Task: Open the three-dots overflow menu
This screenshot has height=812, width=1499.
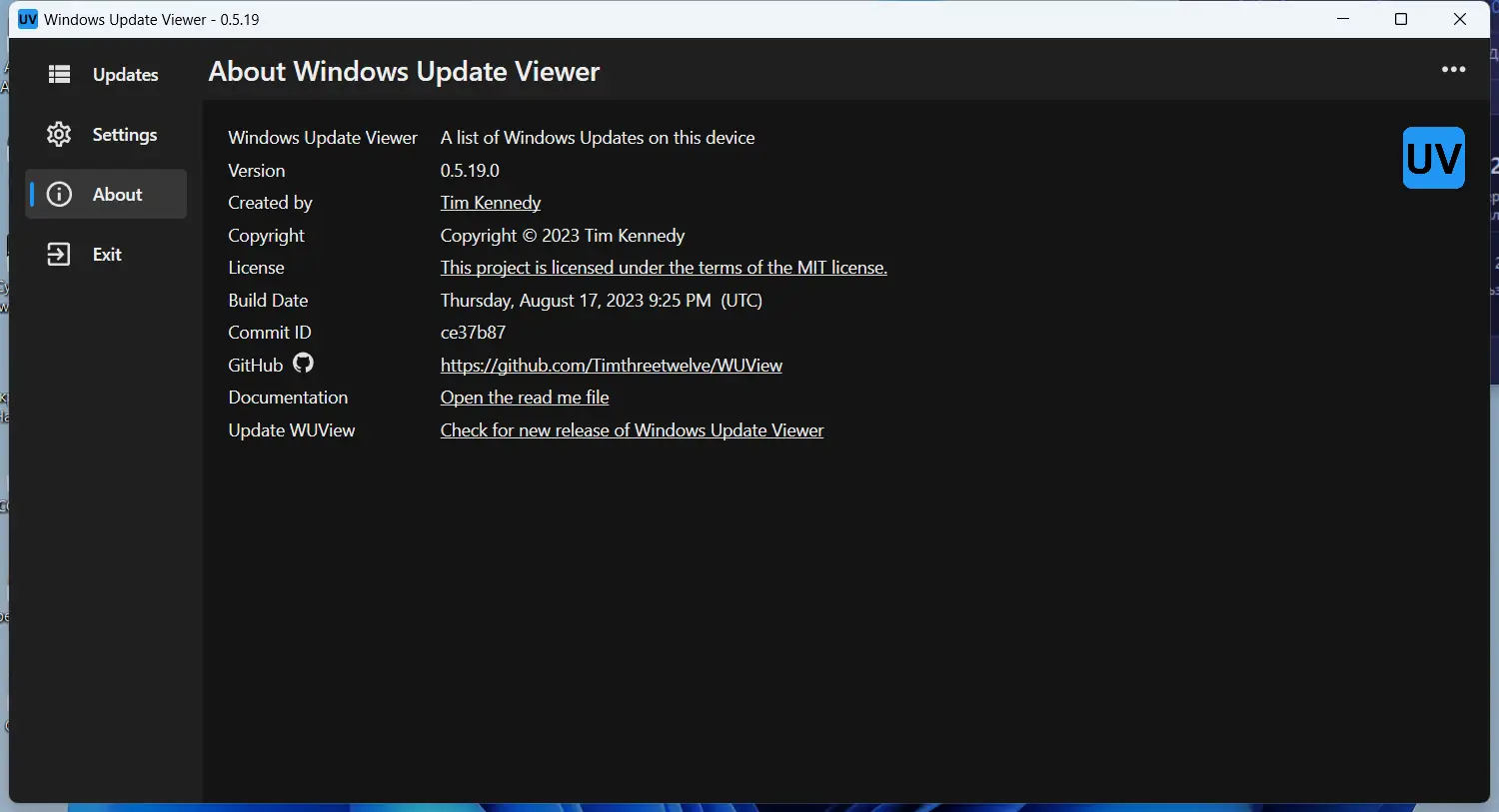Action: click(1454, 70)
